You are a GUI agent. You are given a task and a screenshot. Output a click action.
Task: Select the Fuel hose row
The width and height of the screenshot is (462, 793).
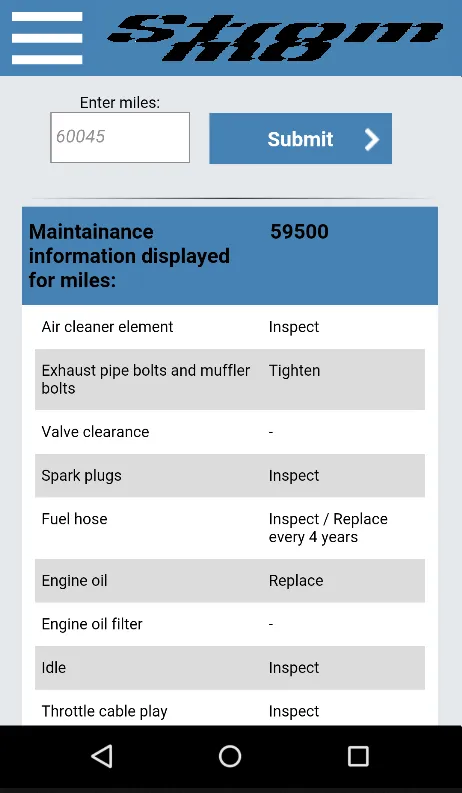click(x=230, y=528)
